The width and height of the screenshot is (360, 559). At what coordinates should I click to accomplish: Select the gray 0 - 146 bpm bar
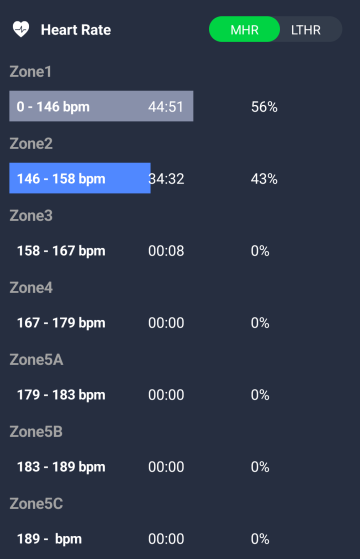101,106
